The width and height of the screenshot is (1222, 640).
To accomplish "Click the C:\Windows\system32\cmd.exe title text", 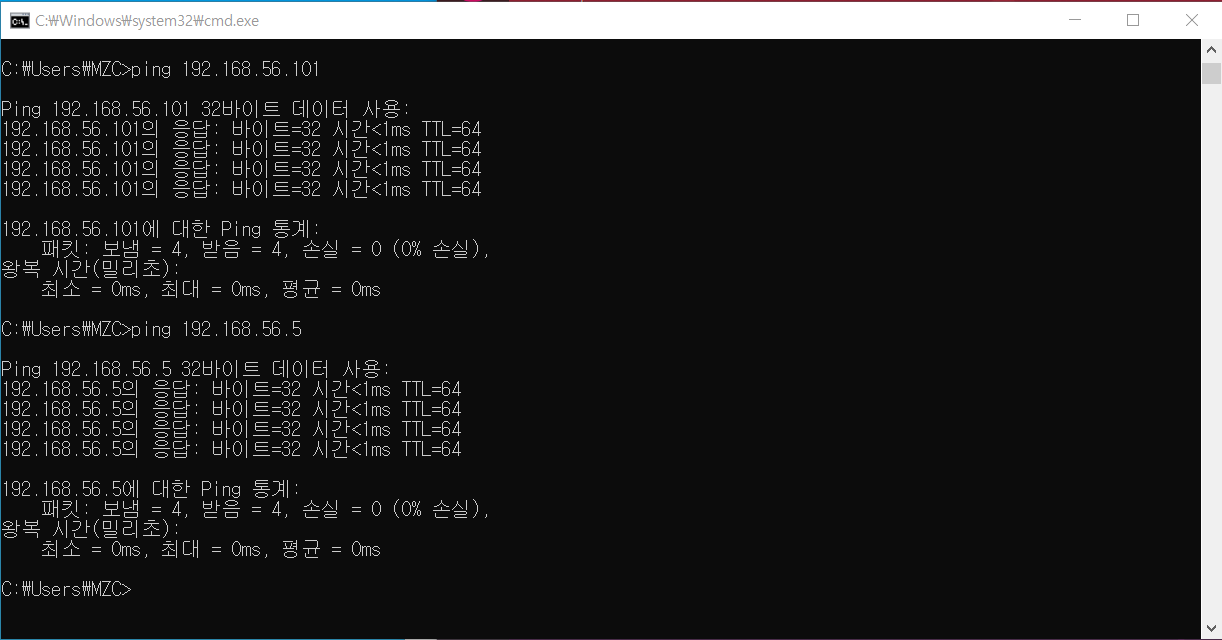I will pos(146,20).
